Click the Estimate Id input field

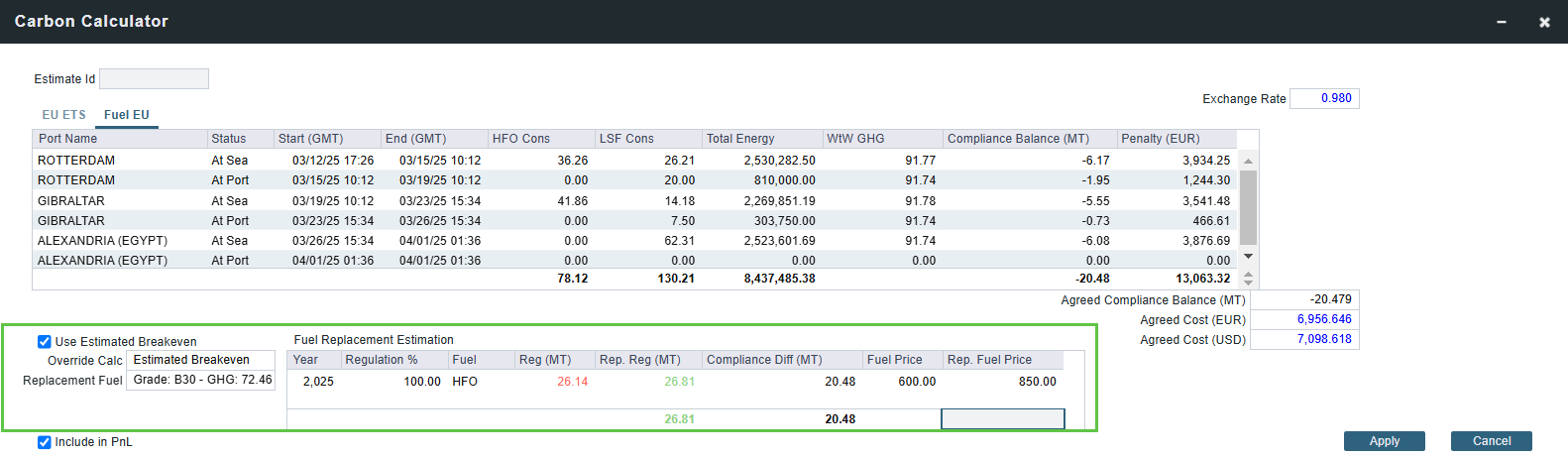[154, 79]
